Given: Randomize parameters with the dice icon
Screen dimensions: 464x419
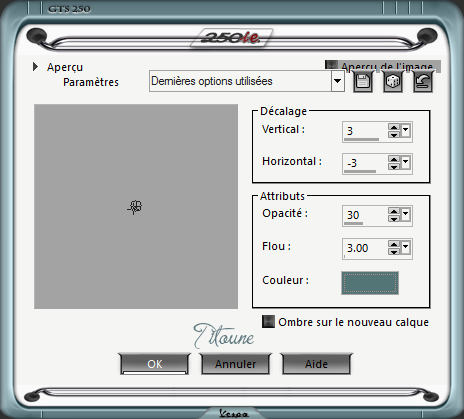Looking at the screenshot, I should tap(393, 81).
